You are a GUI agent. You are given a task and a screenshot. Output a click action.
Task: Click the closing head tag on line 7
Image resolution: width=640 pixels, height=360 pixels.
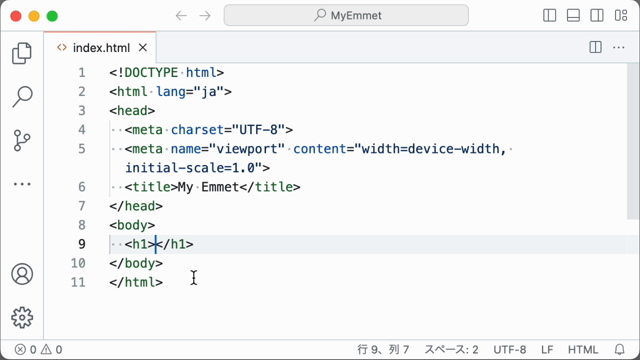(136, 206)
